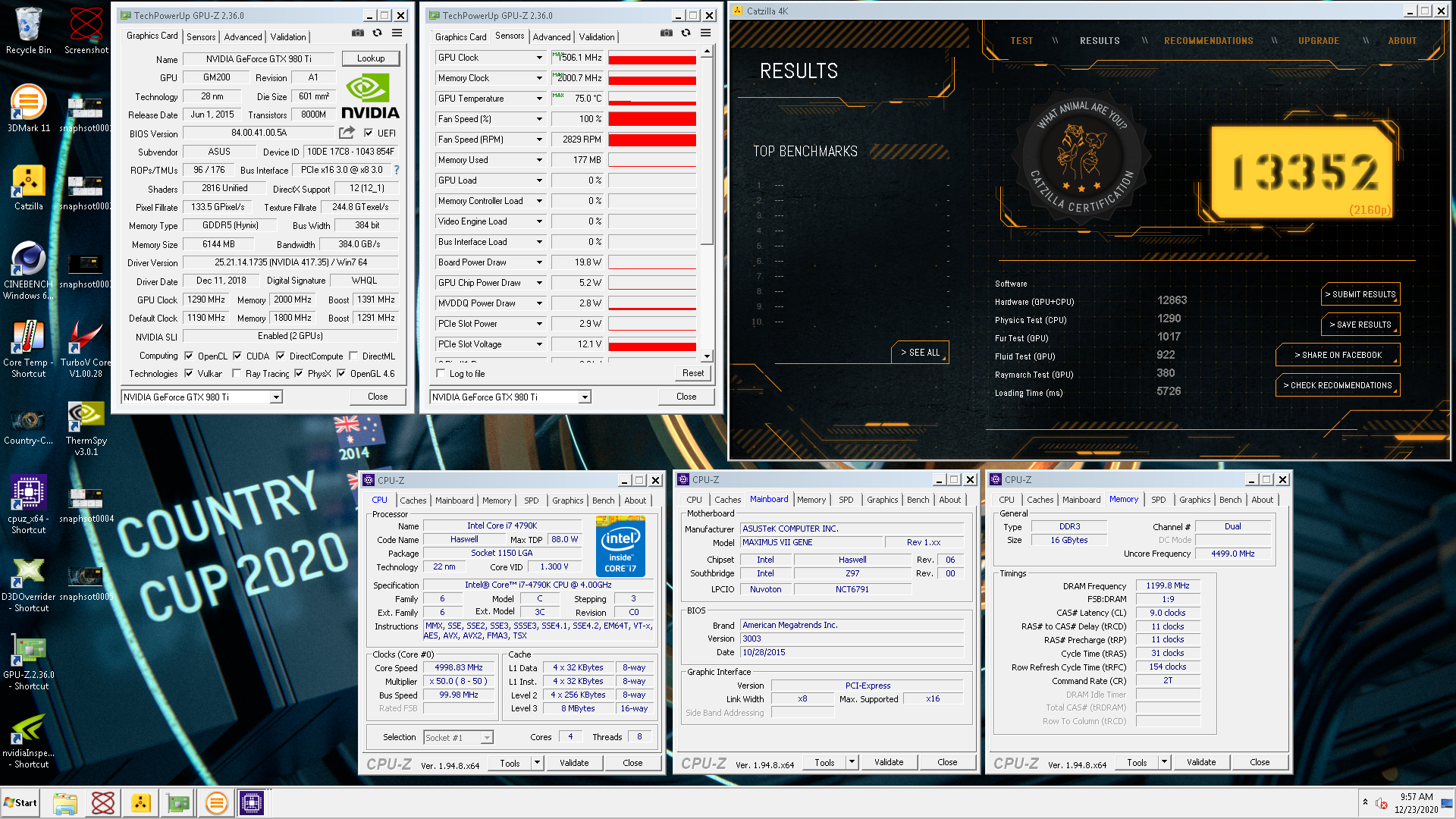Open hamburger menu in GPU-Z Sensors window

705,33
